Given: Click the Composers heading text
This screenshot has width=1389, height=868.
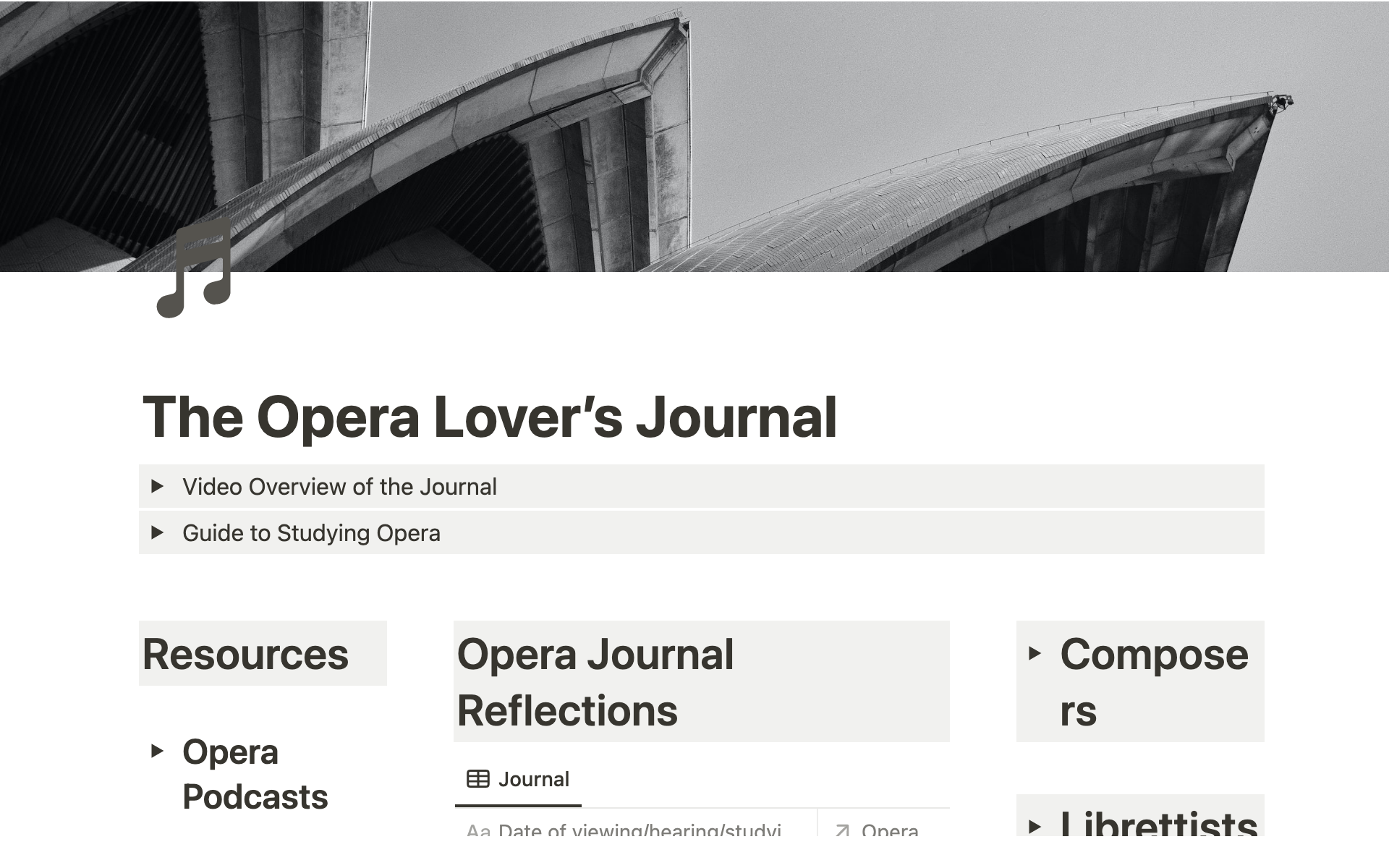Looking at the screenshot, I should click(x=1153, y=681).
